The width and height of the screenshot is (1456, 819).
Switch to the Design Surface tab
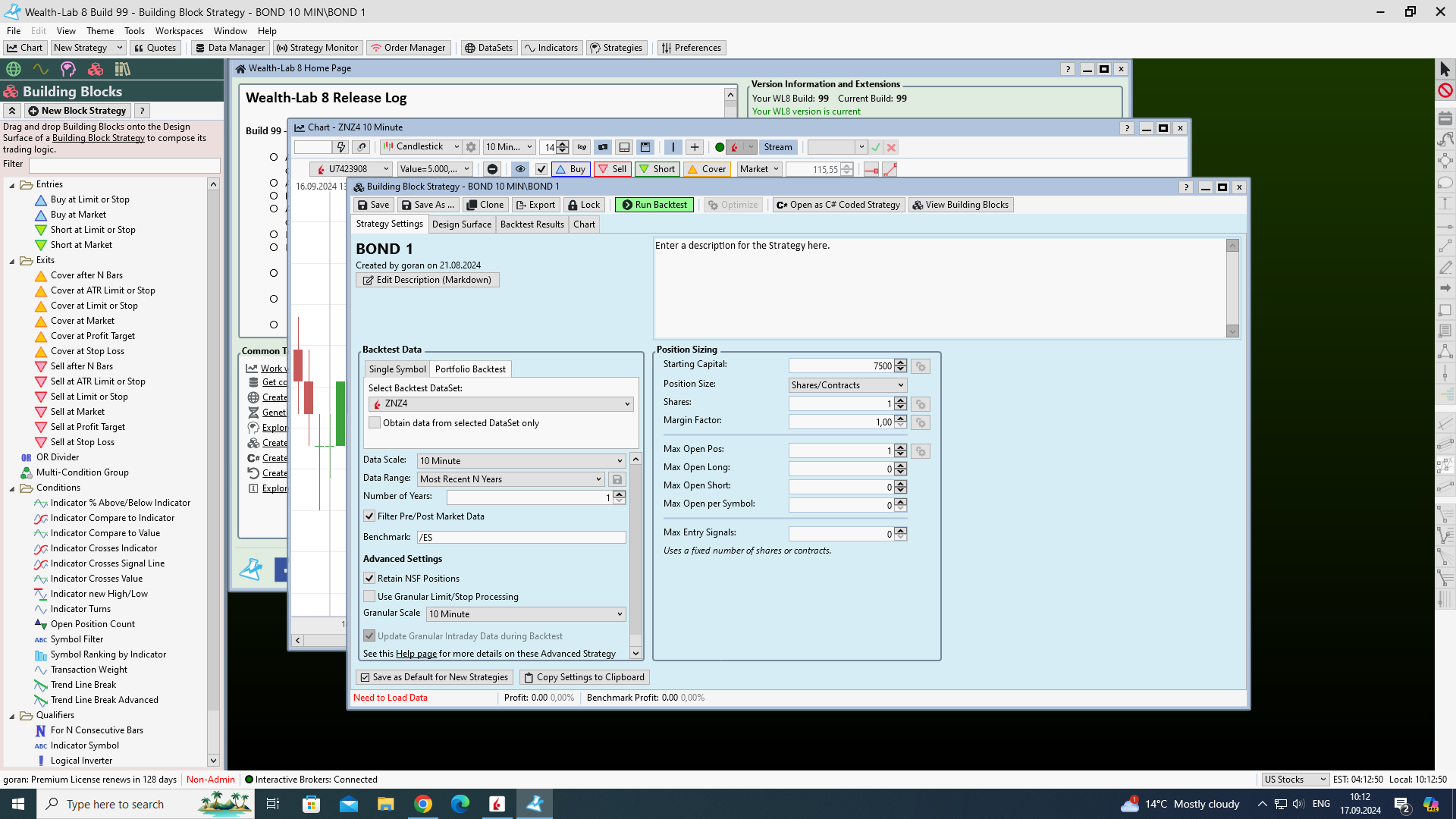[x=461, y=224]
